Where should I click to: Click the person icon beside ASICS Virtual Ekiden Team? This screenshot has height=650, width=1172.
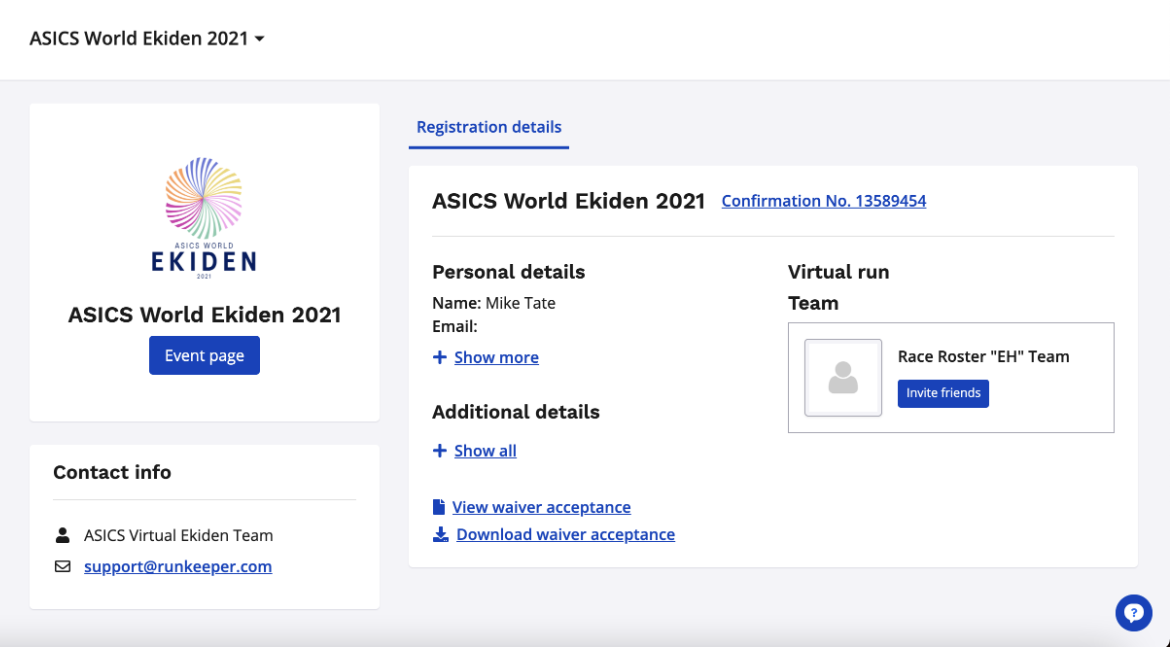(x=62, y=536)
